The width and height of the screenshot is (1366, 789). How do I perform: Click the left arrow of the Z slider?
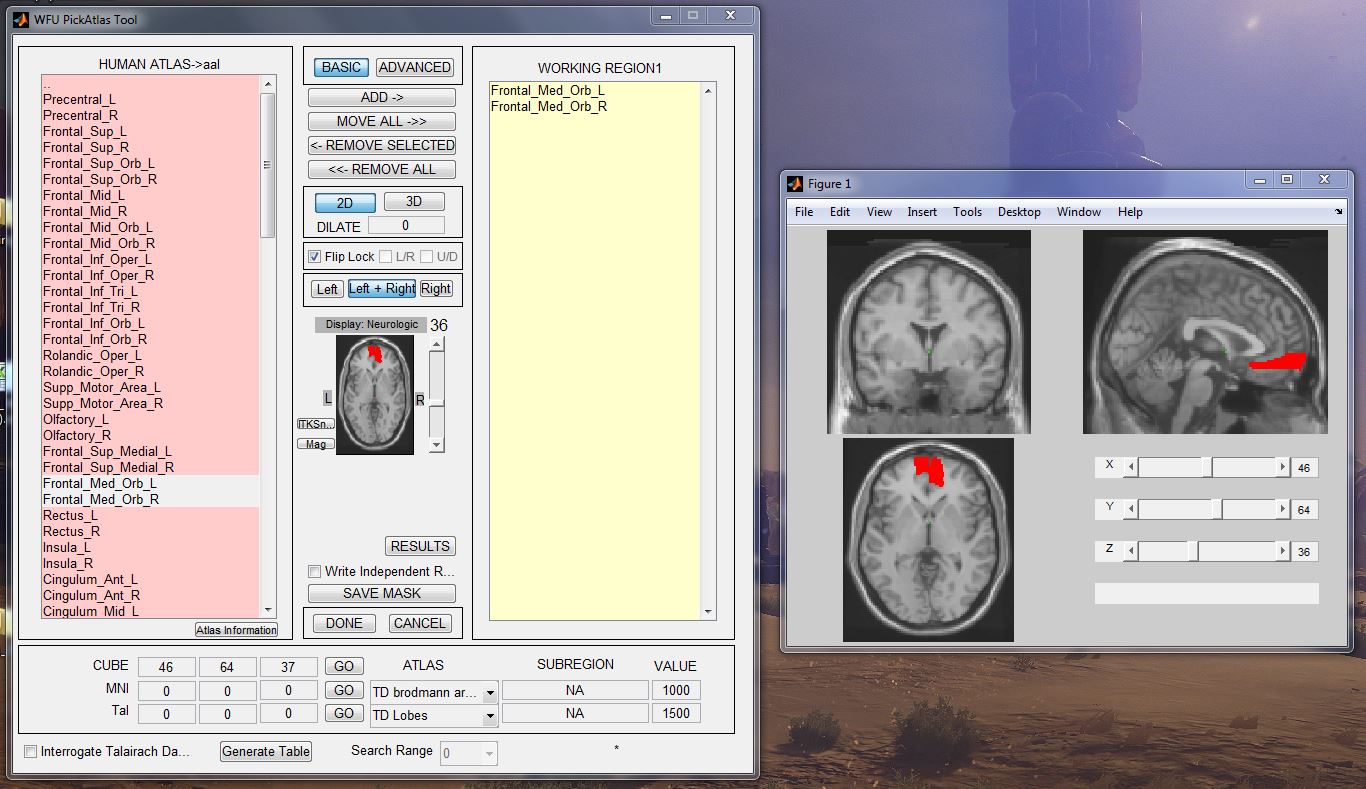(x=1131, y=551)
